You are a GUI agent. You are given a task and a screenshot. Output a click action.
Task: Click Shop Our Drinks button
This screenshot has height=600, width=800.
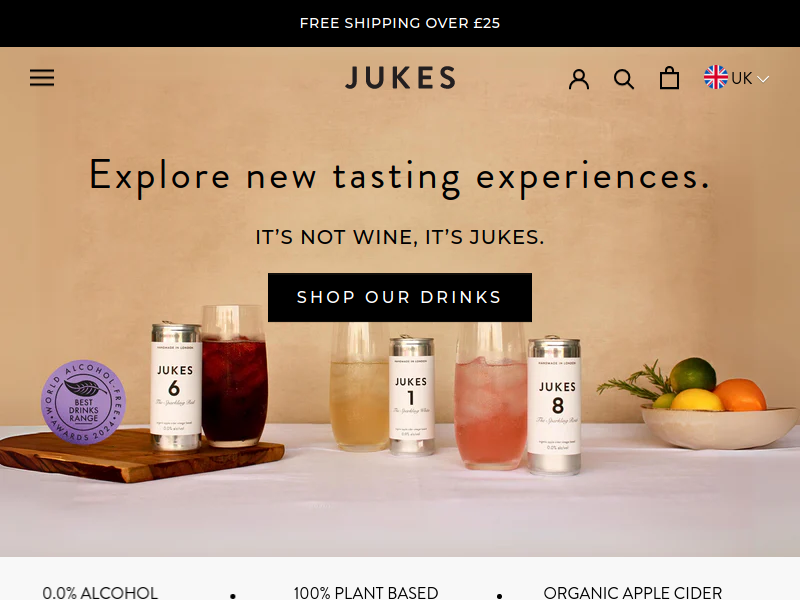(399, 297)
